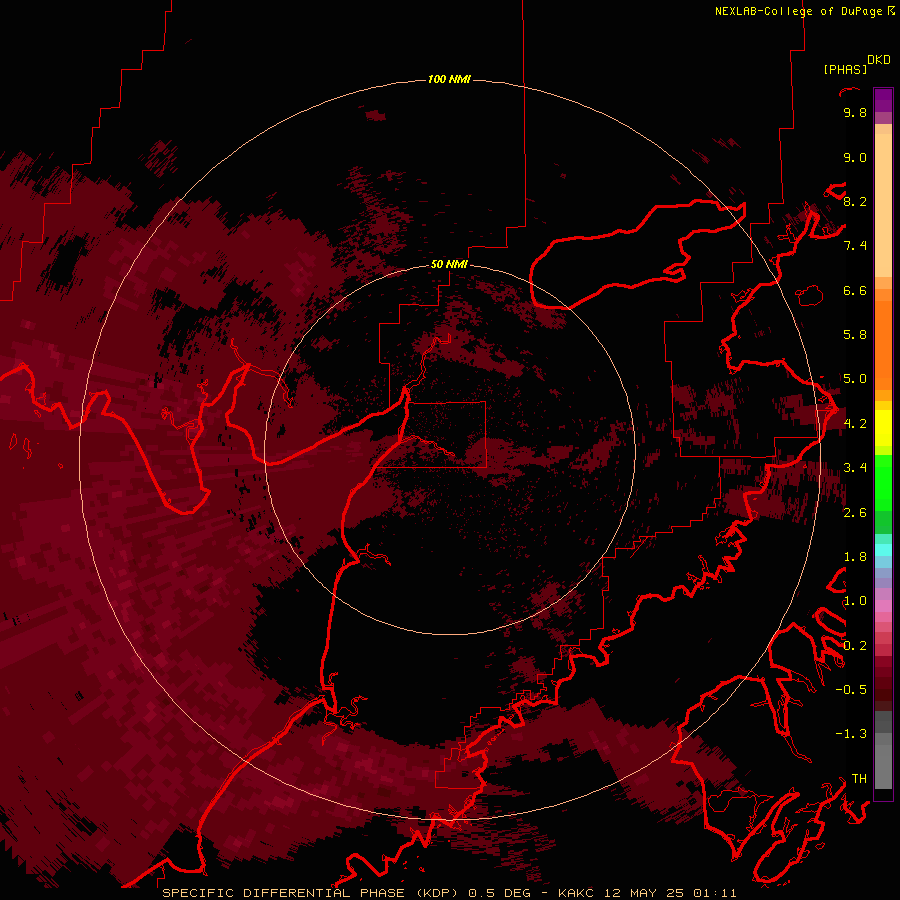Image resolution: width=900 pixels, height=900 pixels.
Task: Pick the orange band on the color bar
Action: 883,345
